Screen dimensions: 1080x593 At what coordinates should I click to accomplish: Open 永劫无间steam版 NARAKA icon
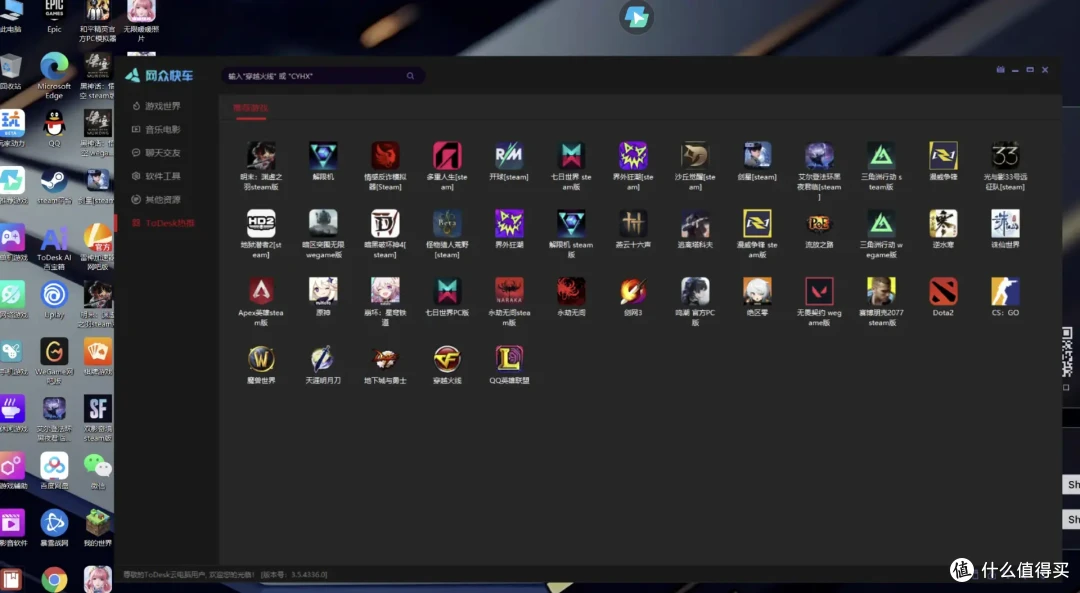[509, 291]
